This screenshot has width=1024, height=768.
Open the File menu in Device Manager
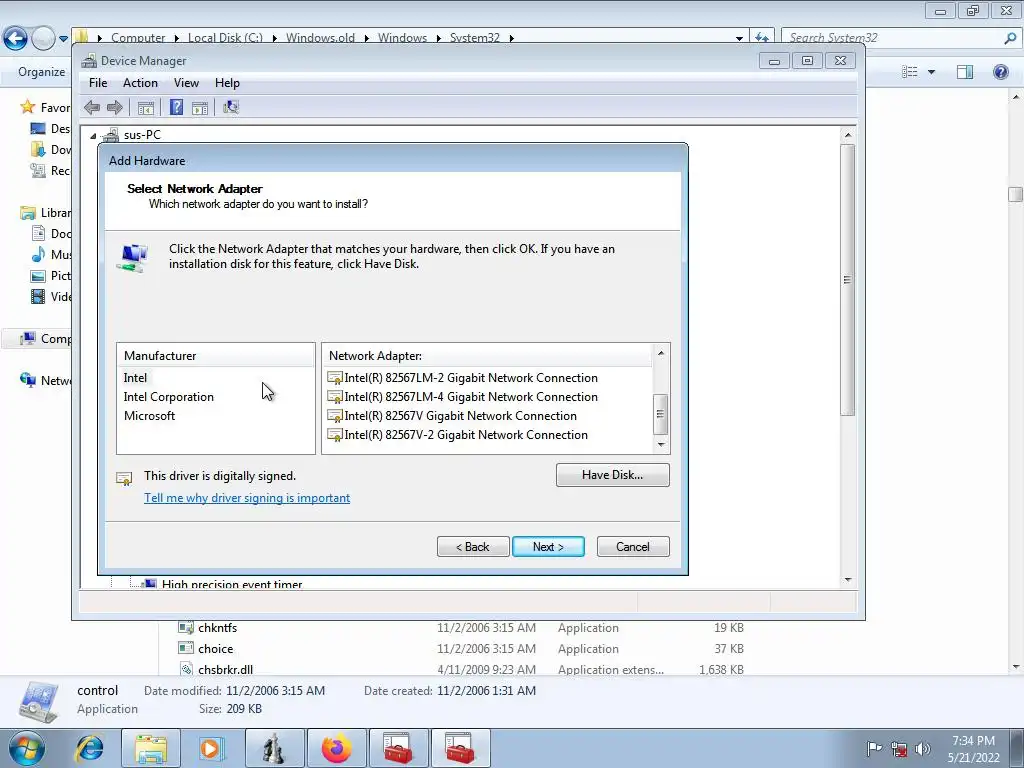click(98, 83)
